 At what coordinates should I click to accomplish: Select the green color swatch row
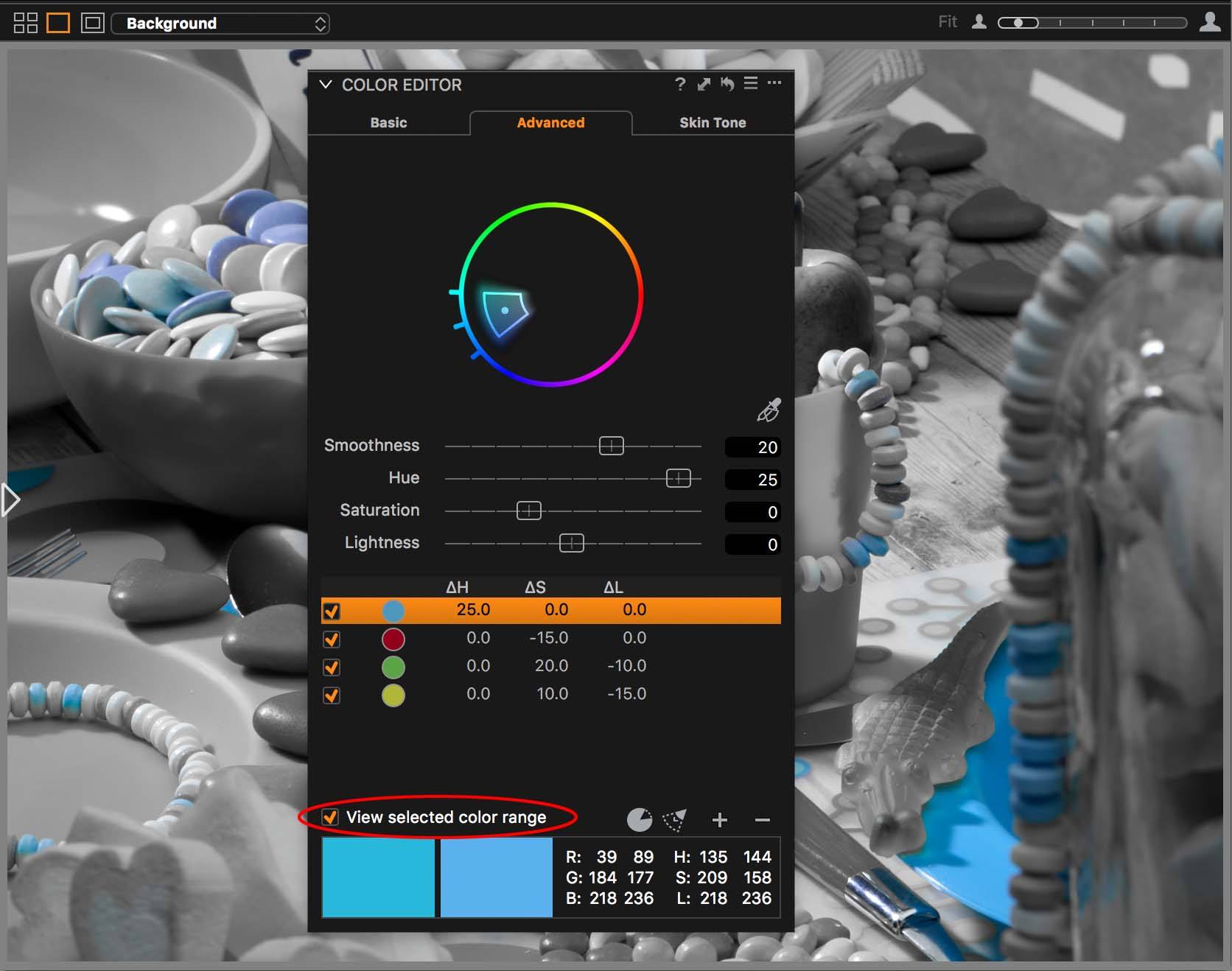click(551, 667)
